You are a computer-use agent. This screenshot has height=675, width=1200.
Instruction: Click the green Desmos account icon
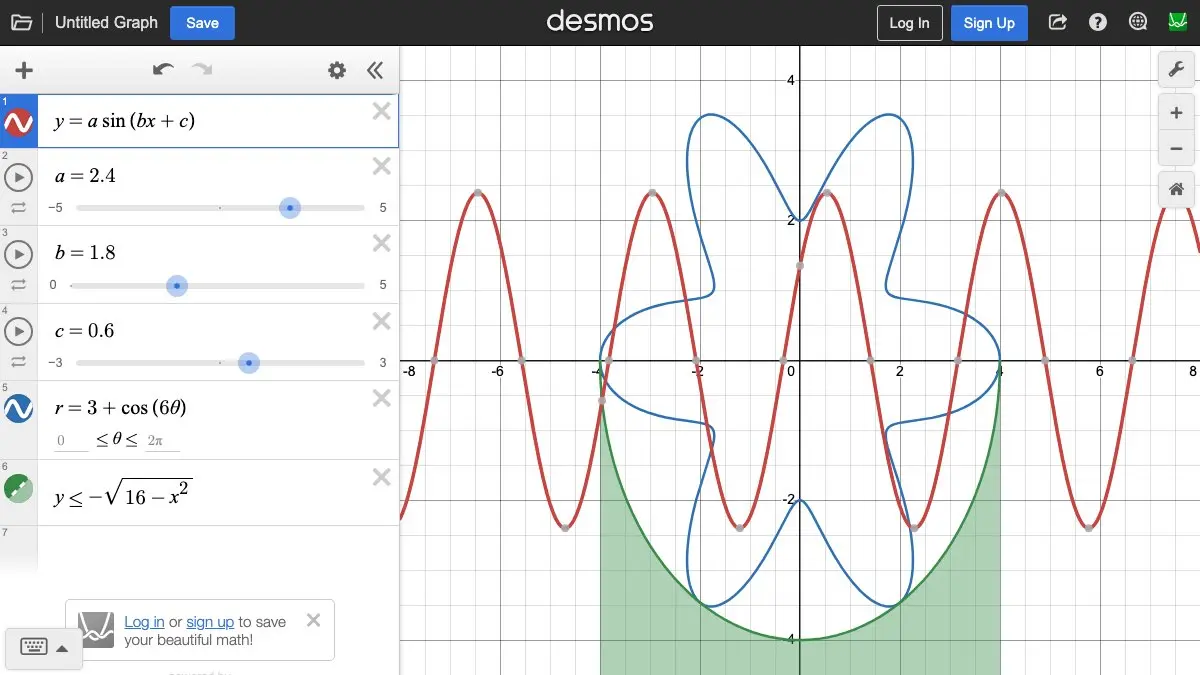[x=1177, y=22]
